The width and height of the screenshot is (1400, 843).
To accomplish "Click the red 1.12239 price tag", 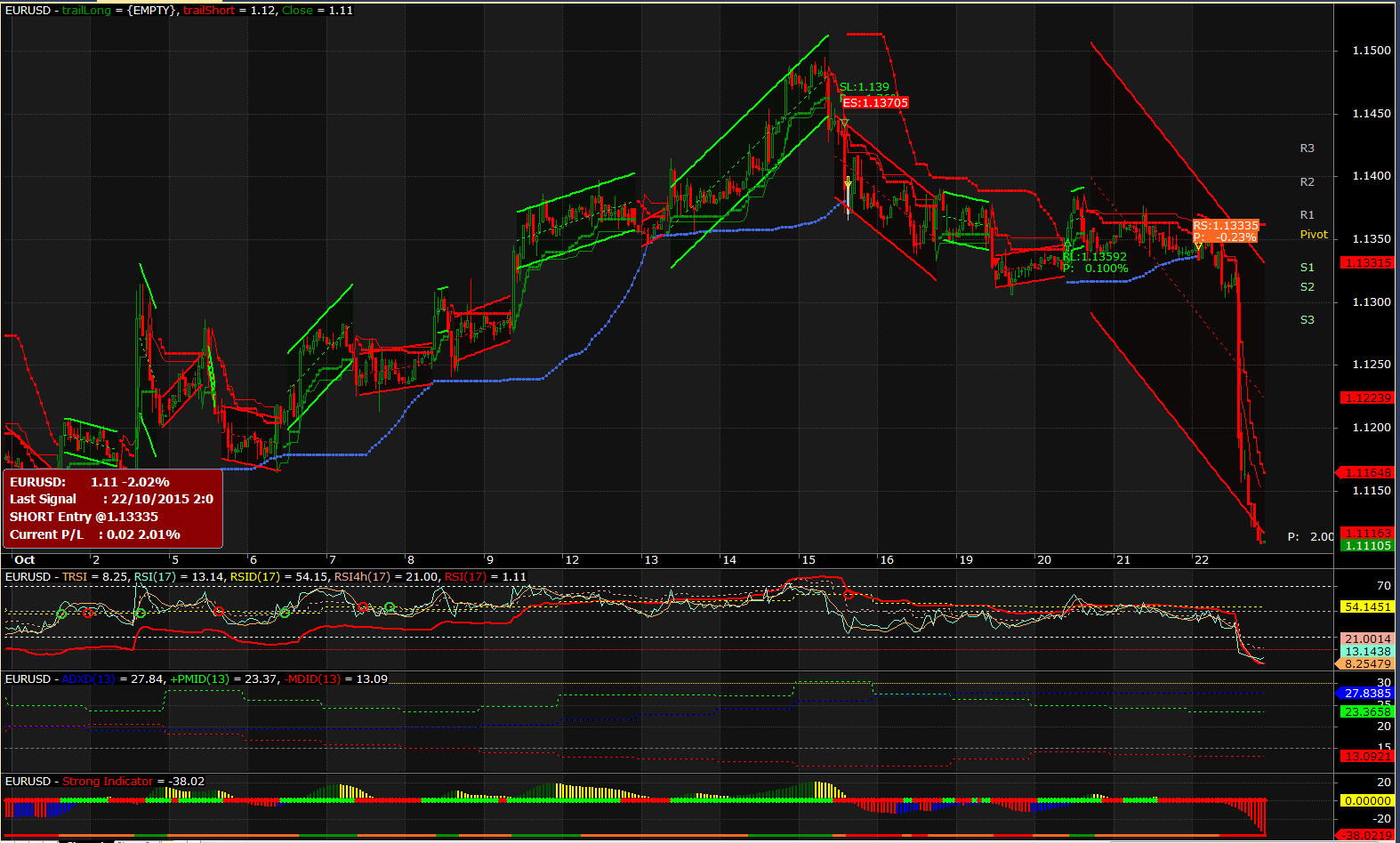I will (1366, 397).
